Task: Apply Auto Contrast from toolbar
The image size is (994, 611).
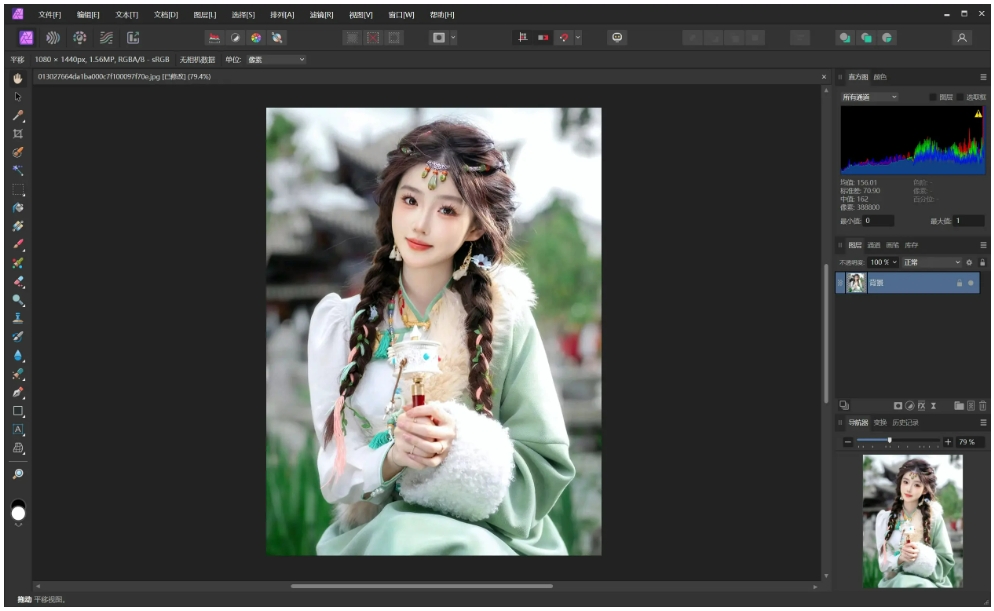Action: click(x=235, y=38)
